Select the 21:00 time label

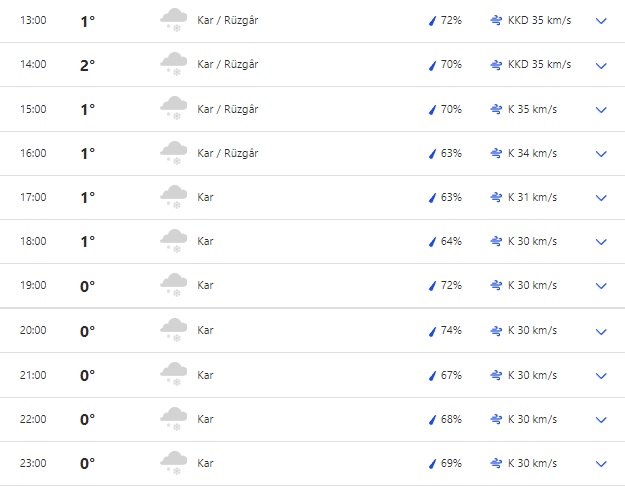[x=33, y=375]
